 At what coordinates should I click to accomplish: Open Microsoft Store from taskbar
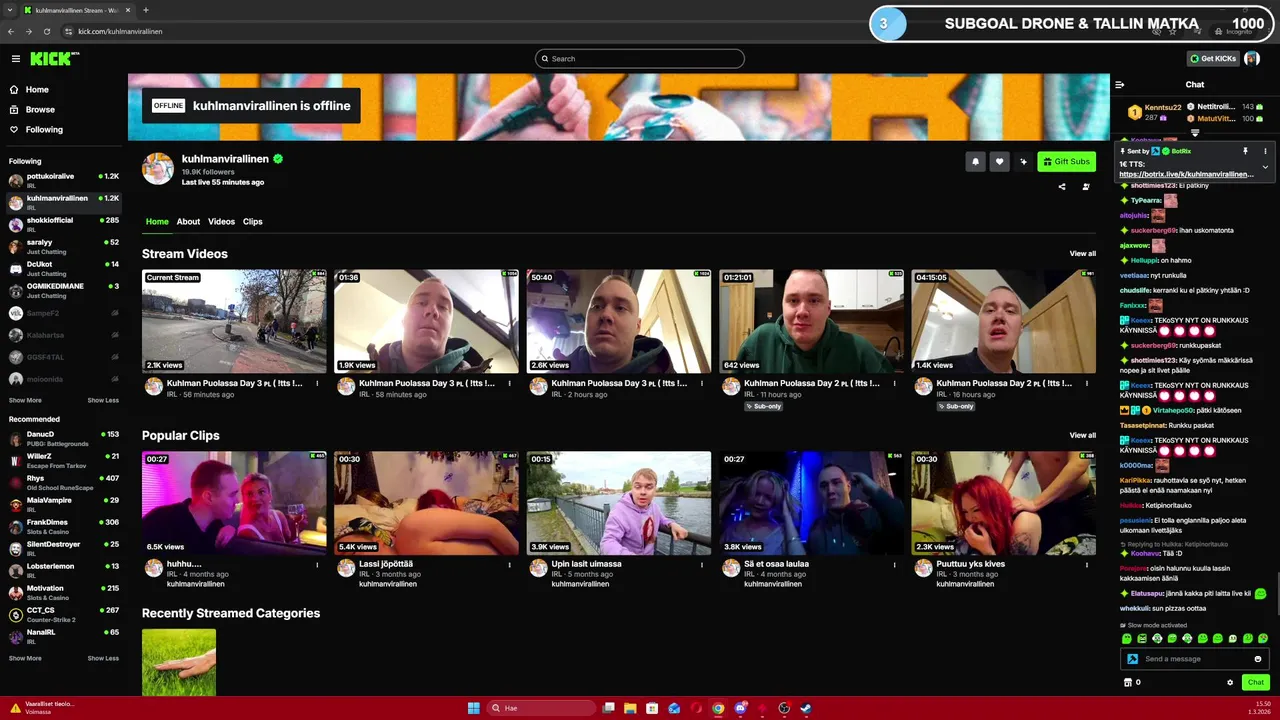click(652, 708)
